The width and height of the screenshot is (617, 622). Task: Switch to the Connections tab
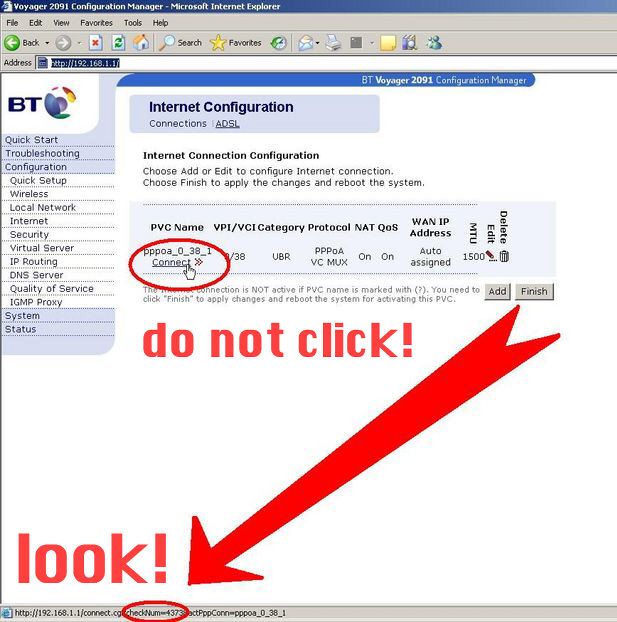coord(178,124)
